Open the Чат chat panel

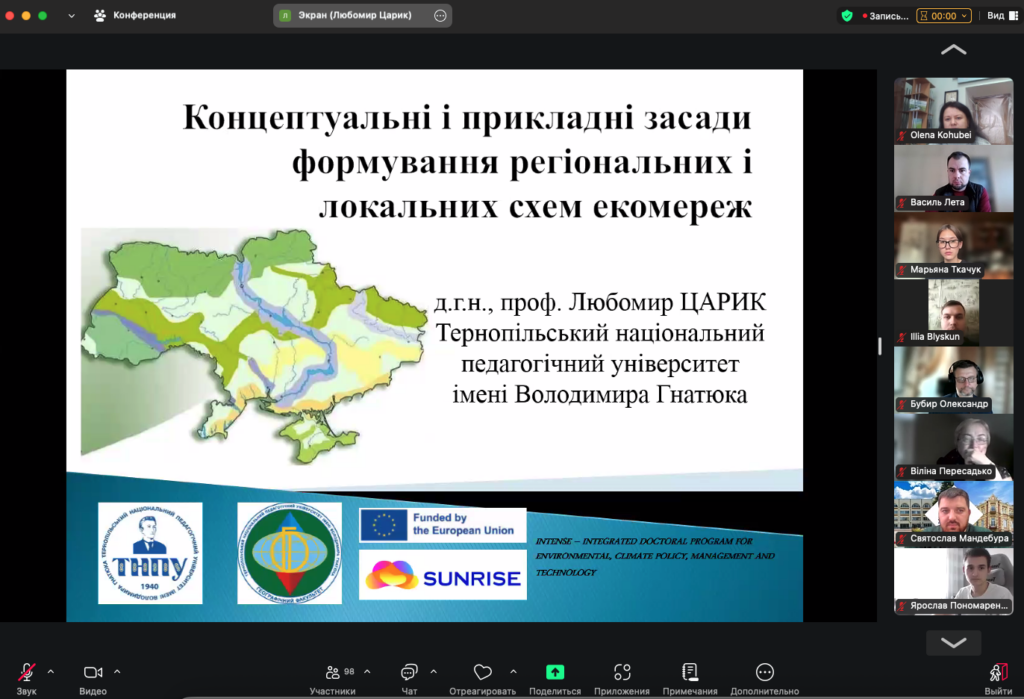click(x=409, y=673)
